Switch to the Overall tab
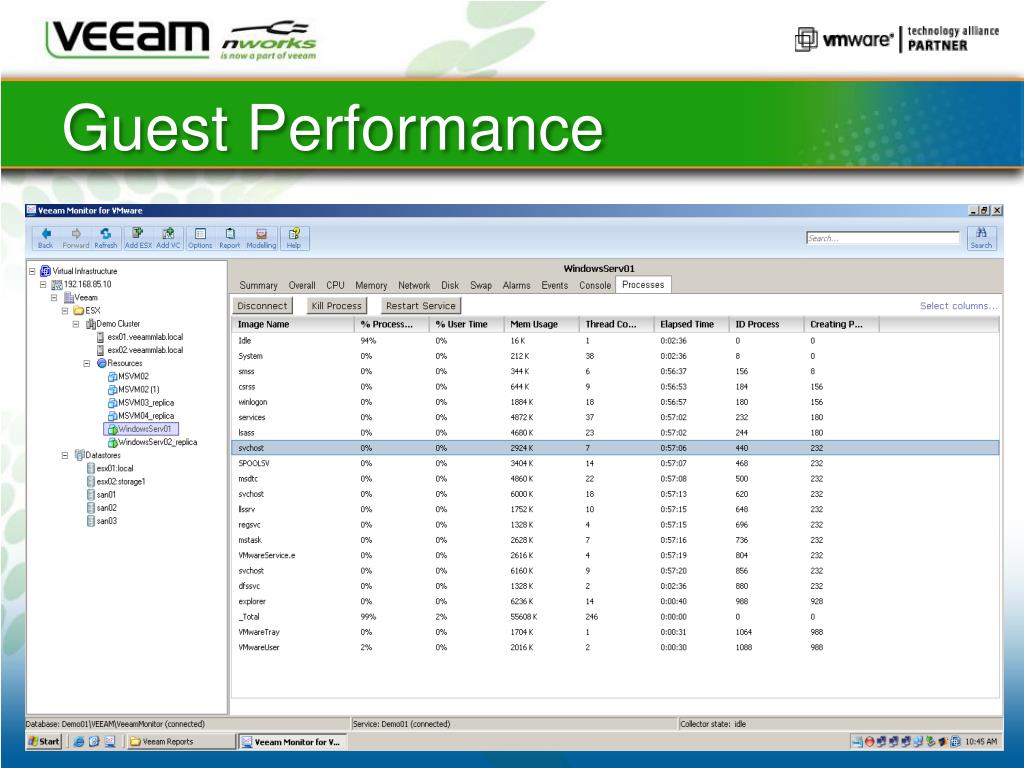Viewport: 1024px width, 768px height. click(x=302, y=285)
